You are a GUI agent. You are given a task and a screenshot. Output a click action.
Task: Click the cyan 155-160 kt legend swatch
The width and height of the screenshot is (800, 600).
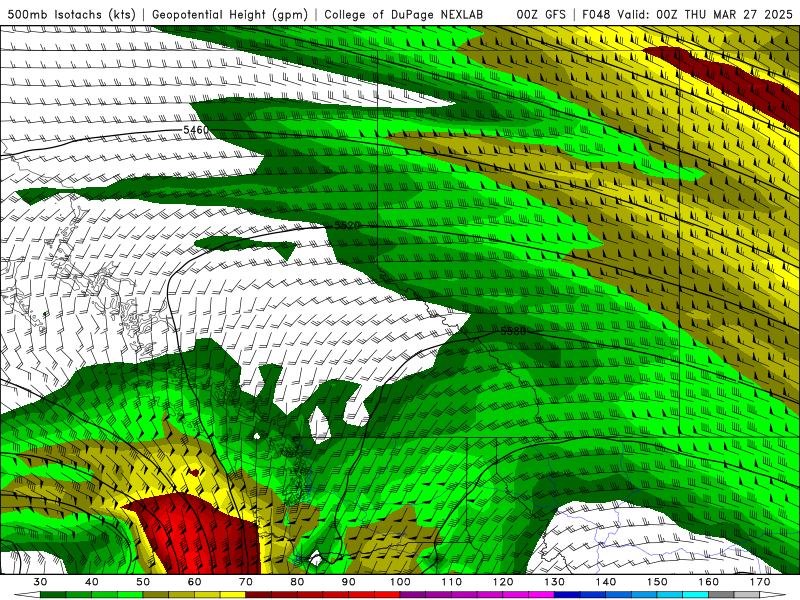click(696, 595)
